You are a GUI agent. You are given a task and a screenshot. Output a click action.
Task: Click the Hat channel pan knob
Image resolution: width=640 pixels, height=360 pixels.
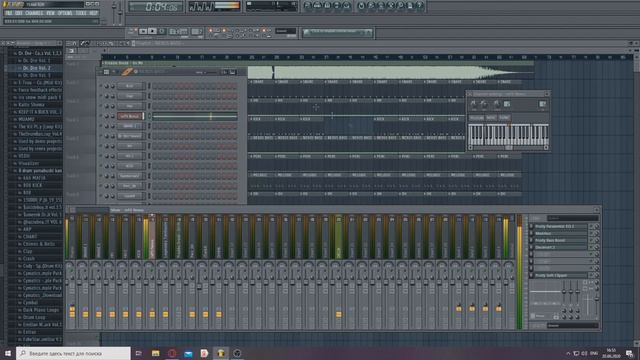pyautogui.click(x=107, y=106)
